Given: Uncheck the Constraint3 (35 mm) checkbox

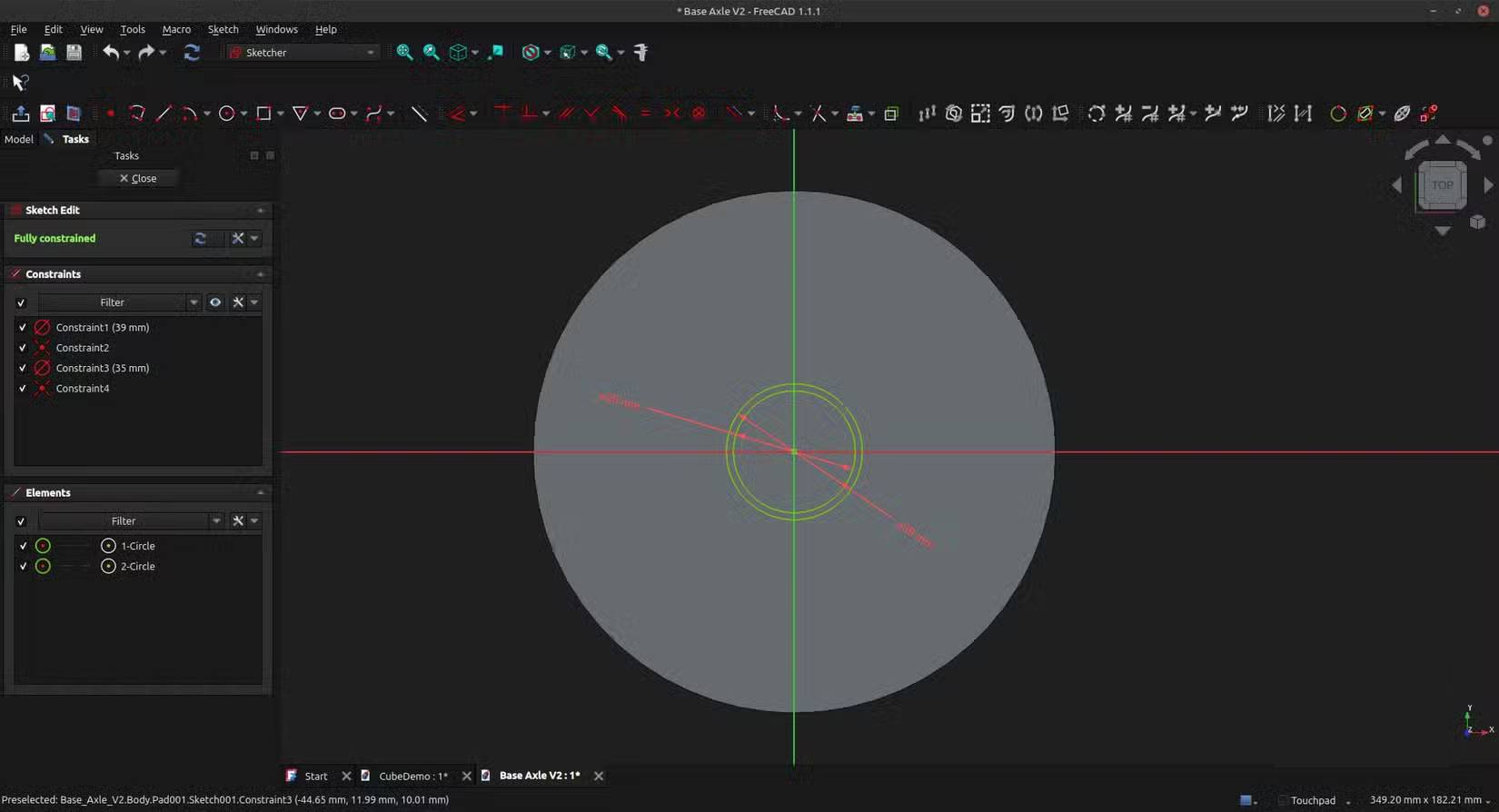Looking at the screenshot, I should (23, 368).
